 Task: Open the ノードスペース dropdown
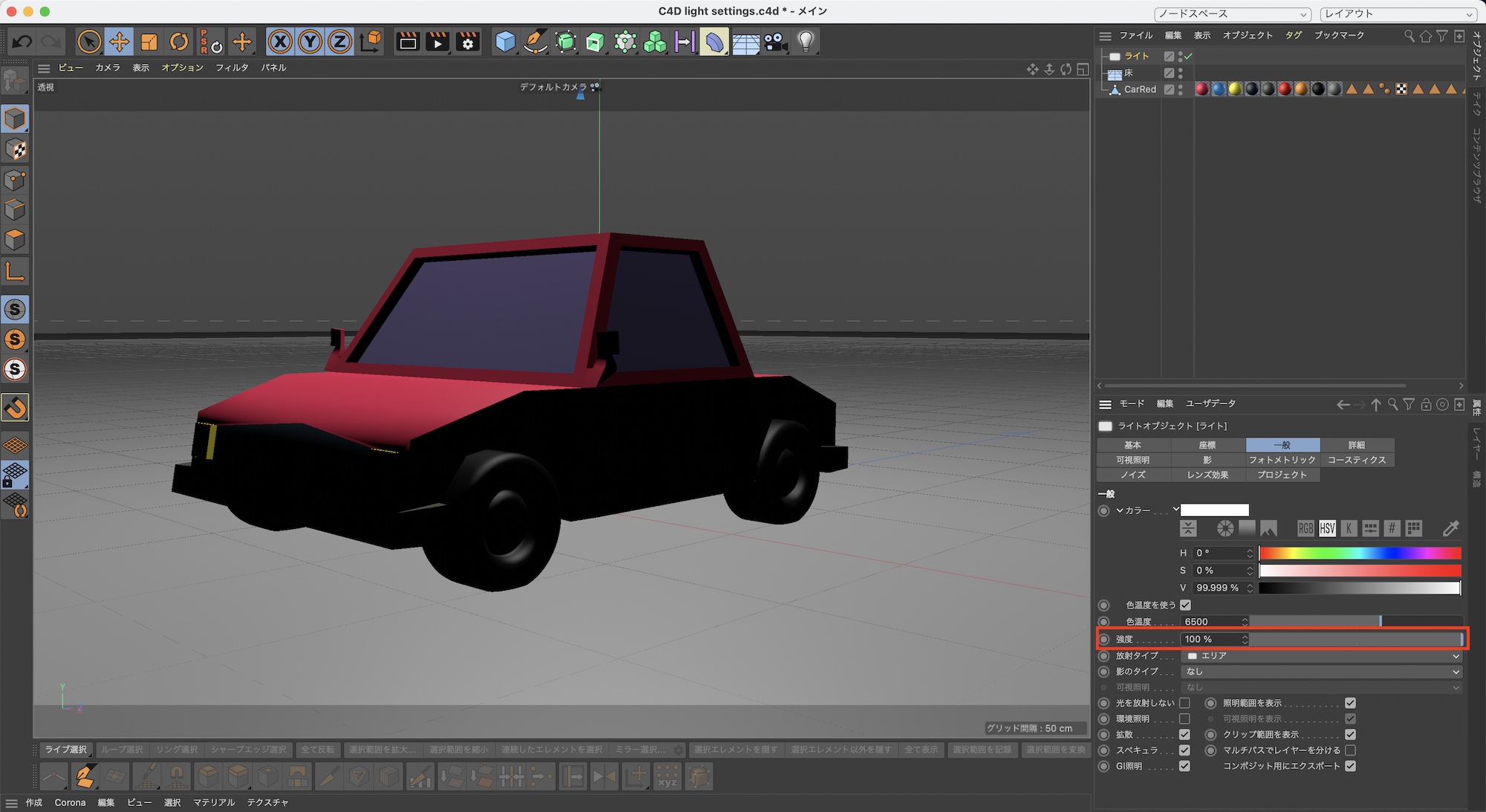coord(1233,13)
